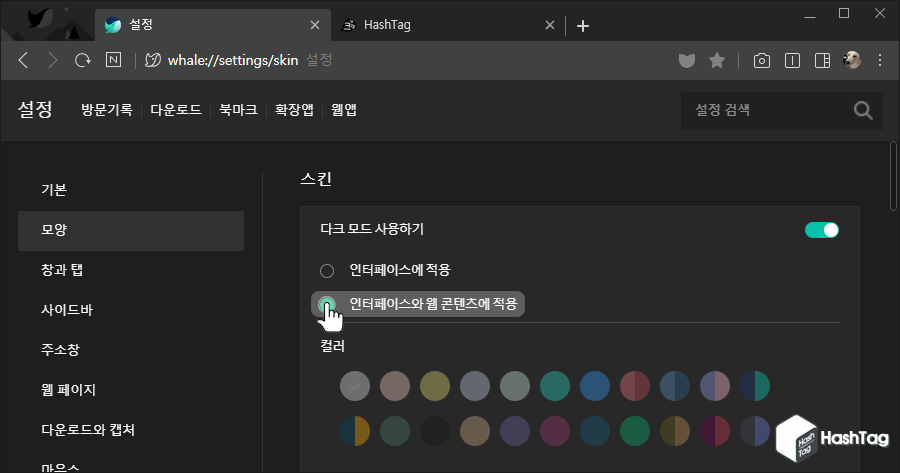Go forward with the forward arrow
900x473 pixels.
tap(53, 60)
